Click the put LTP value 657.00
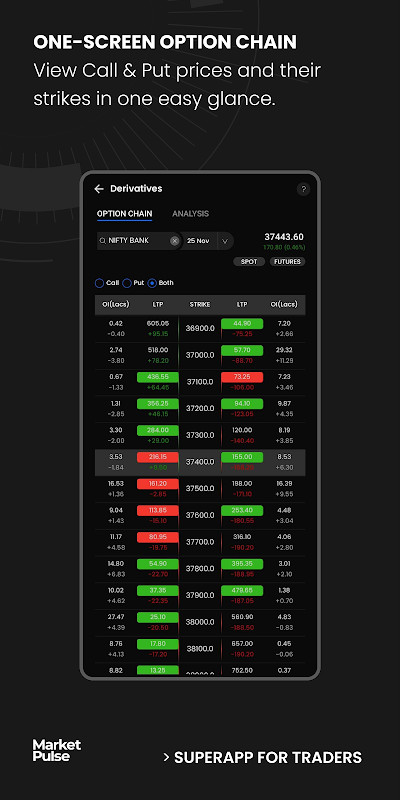Image resolution: width=400 pixels, height=800 pixels. tap(242, 644)
